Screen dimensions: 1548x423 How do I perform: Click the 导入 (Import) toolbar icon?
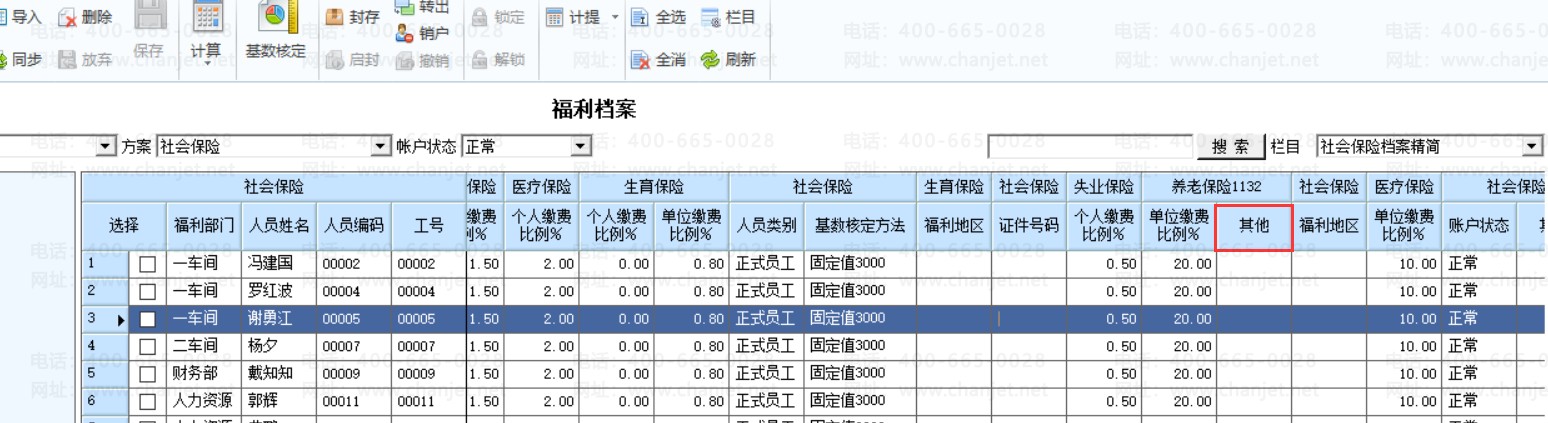point(8,17)
